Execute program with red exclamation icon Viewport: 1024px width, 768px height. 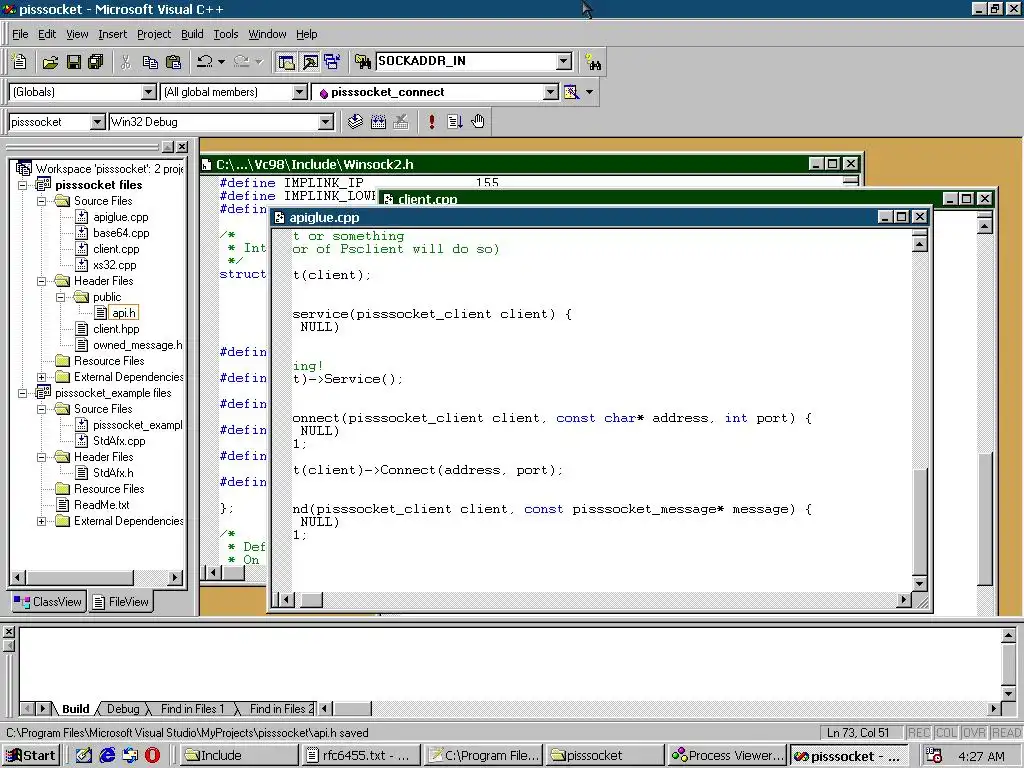(x=432, y=121)
